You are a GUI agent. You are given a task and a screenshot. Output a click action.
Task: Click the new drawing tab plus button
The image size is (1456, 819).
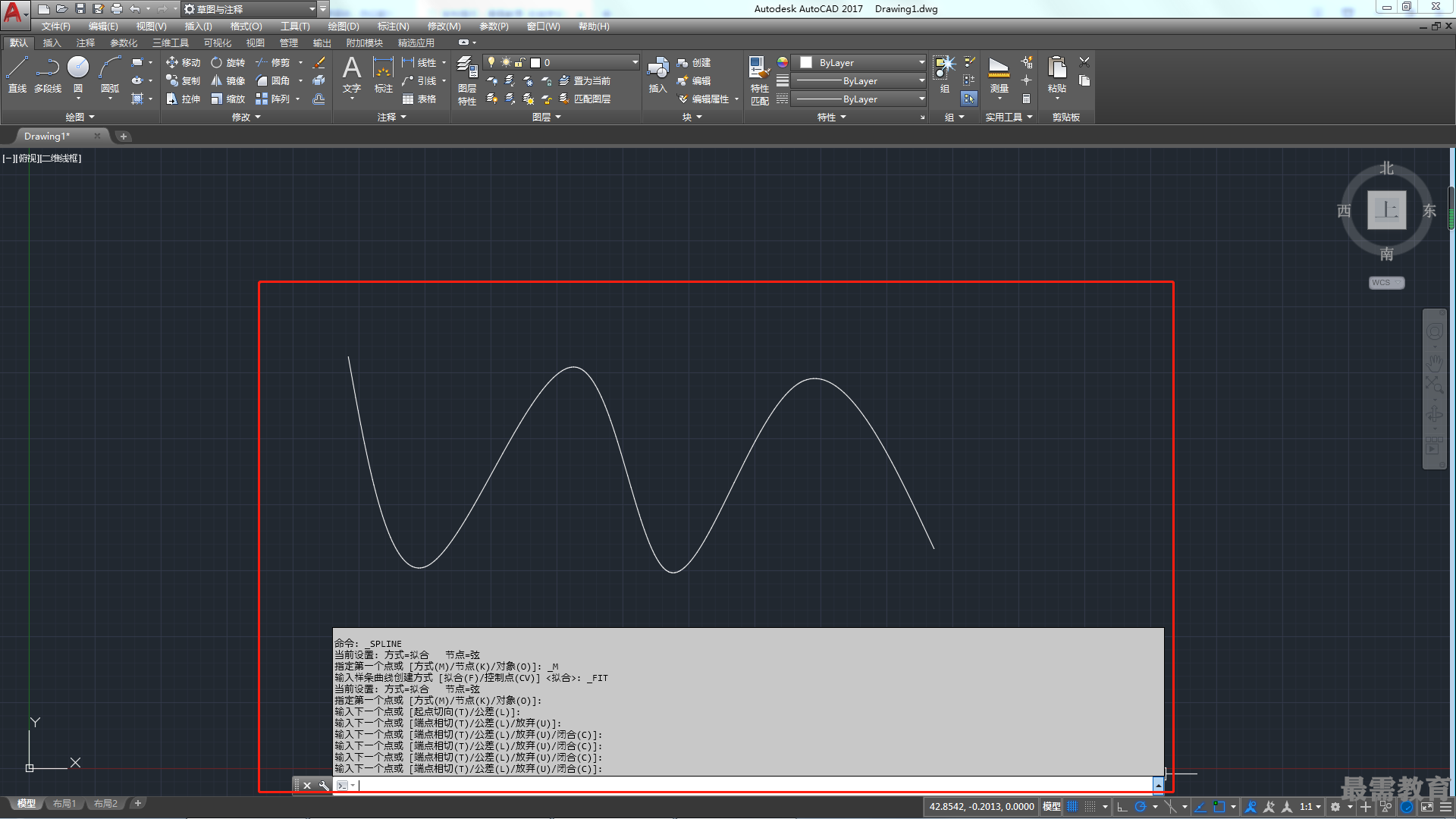click(124, 136)
